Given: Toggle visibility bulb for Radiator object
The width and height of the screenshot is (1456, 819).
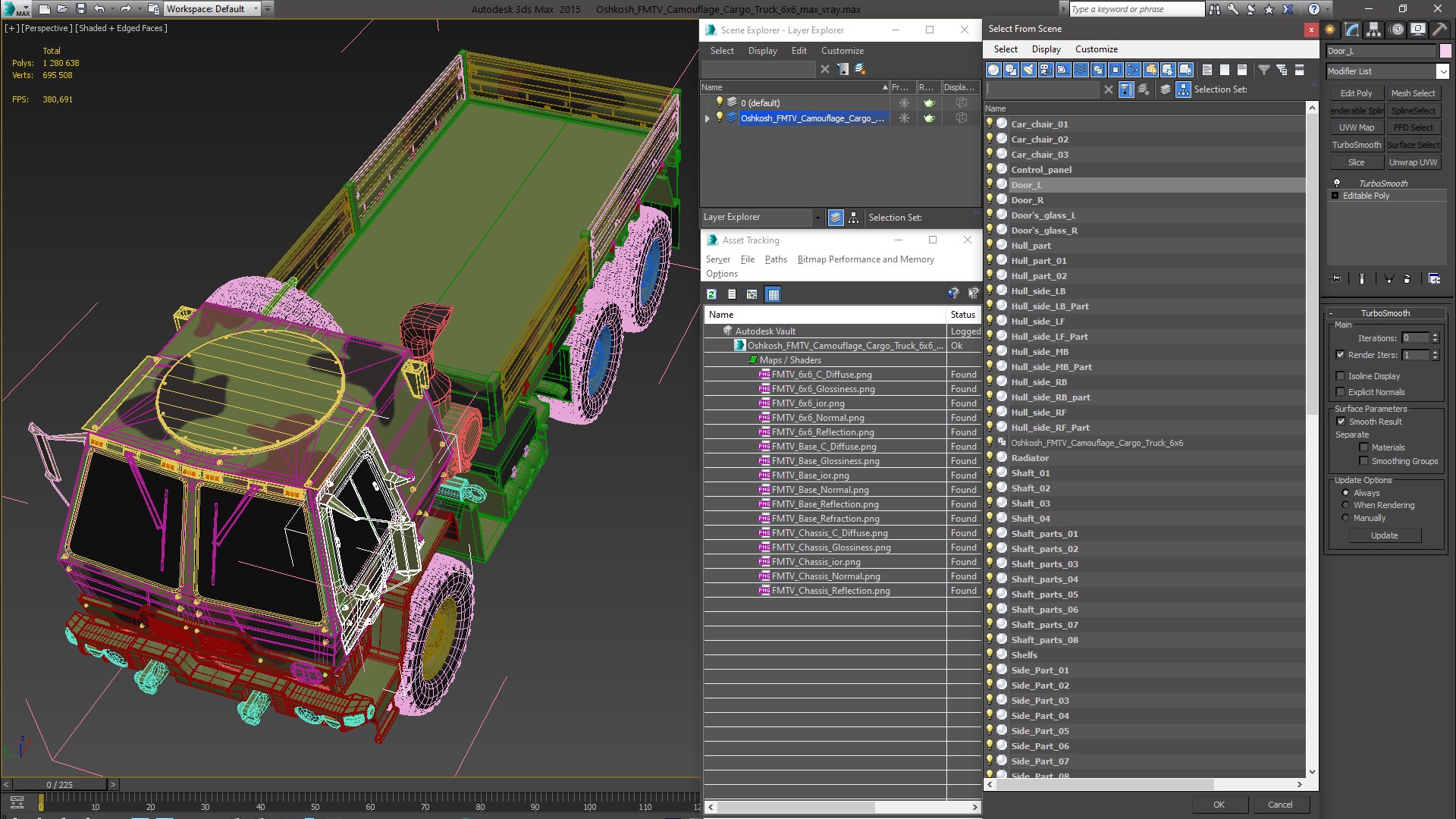Looking at the screenshot, I should click(990, 457).
